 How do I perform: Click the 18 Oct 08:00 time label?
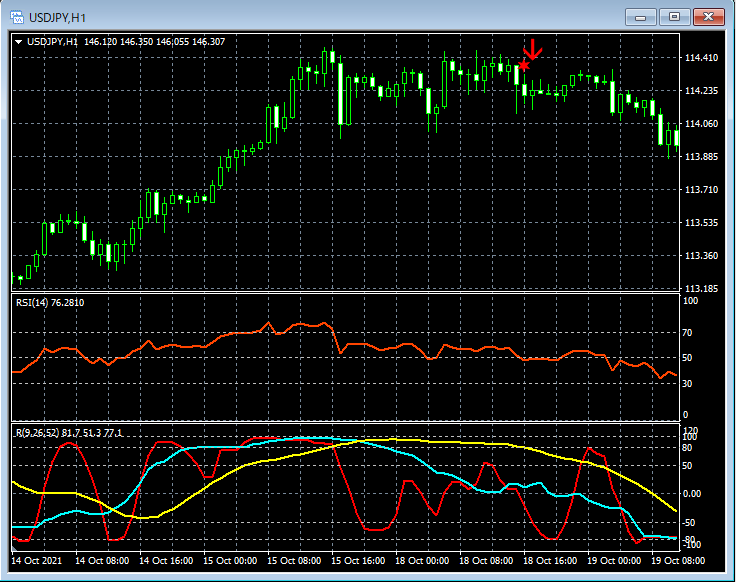487,562
